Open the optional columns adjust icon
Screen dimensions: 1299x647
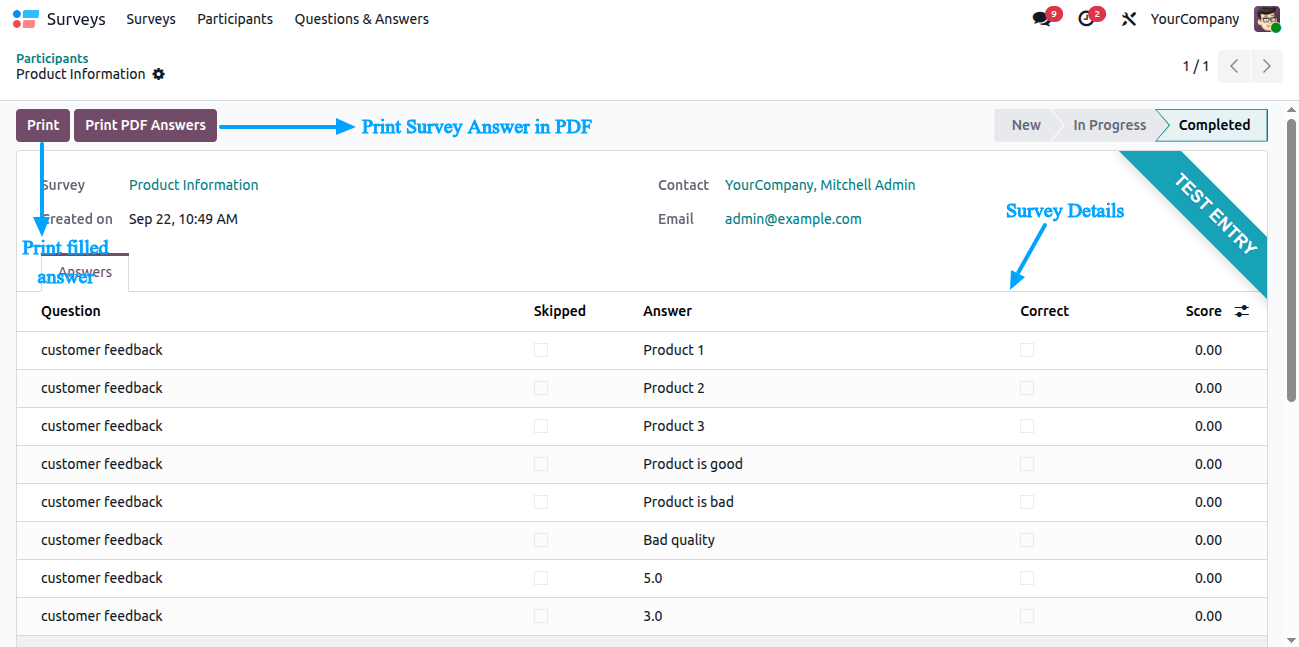[1242, 311]
